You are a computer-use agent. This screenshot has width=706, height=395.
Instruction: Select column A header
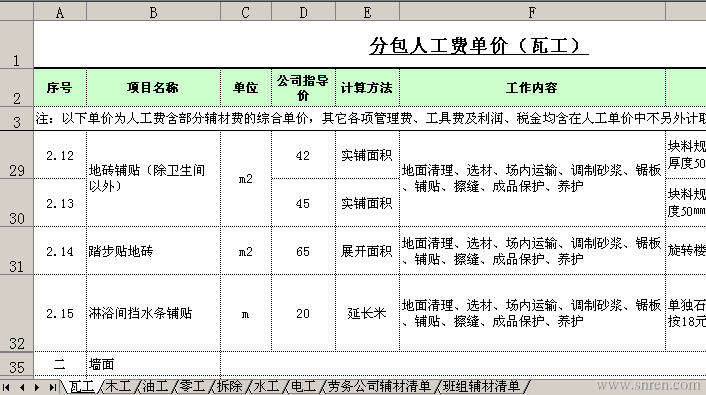coord(60,13)
